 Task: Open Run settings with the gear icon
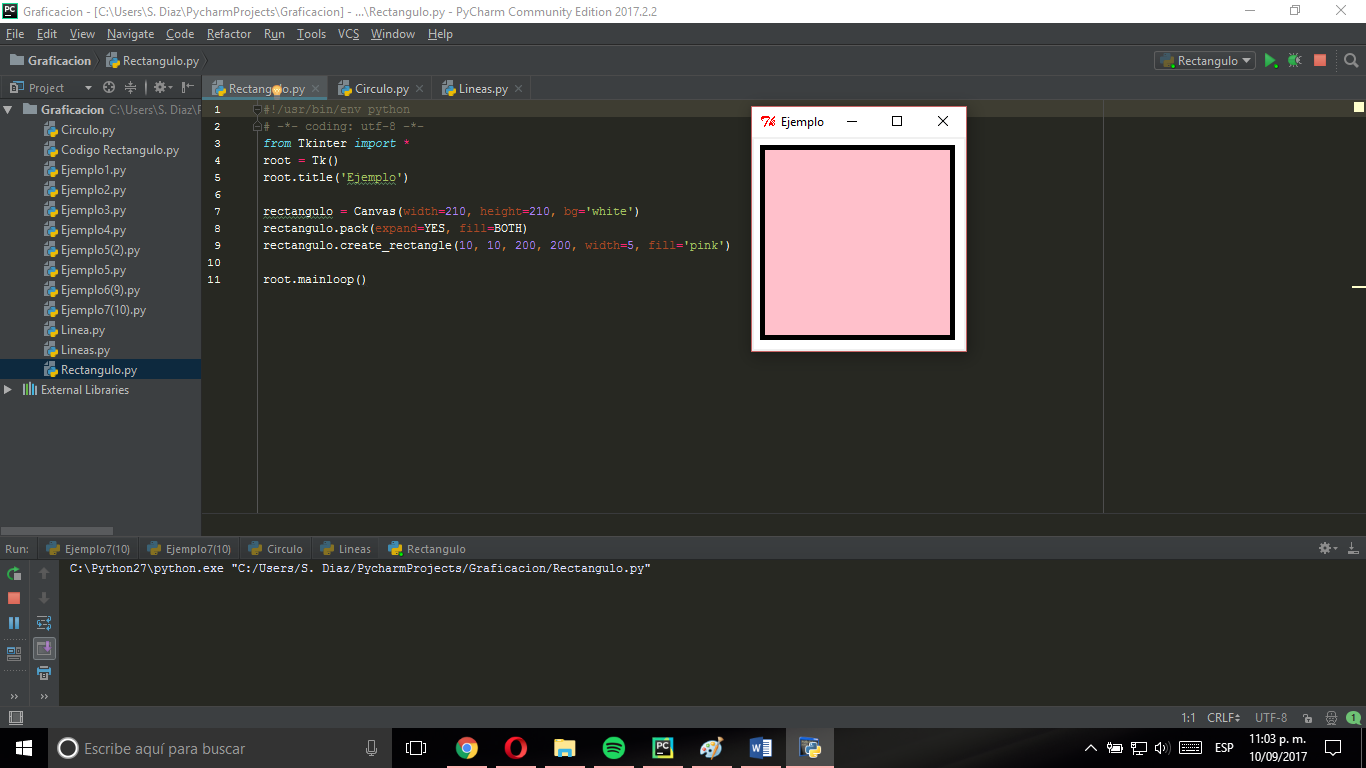(x=1322, y=548)
